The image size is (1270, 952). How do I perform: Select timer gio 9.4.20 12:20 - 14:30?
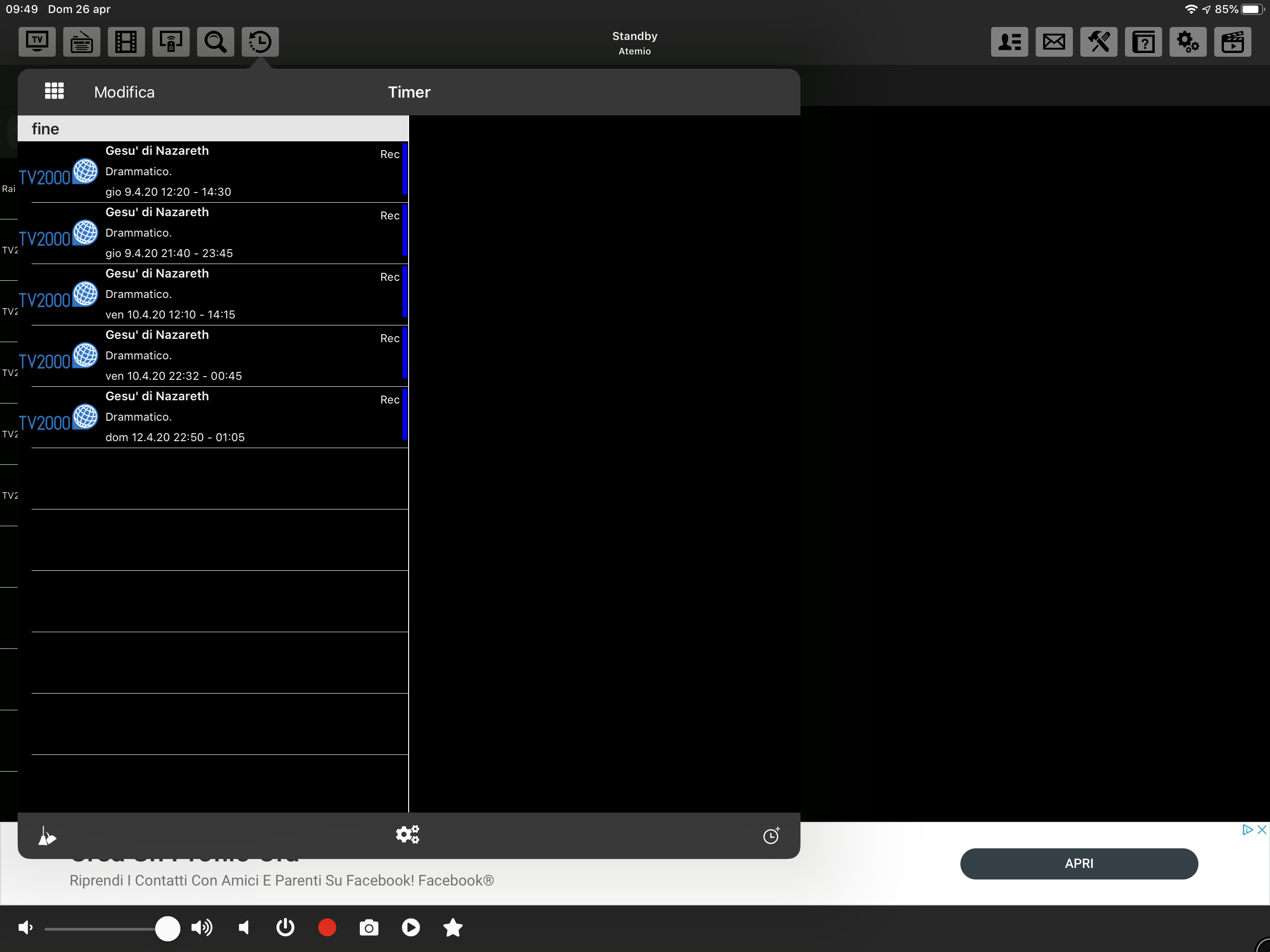pos(230,172)
